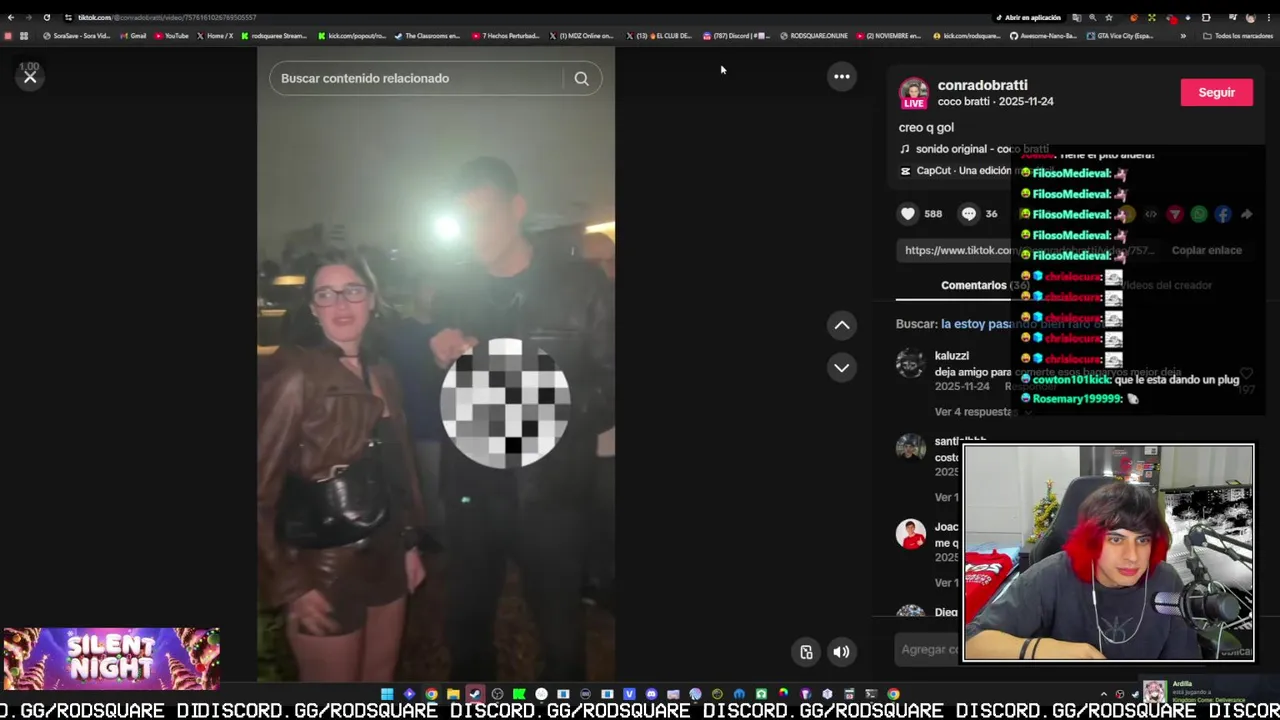Open the 'The Classrooms en...' bookmark
This screenshot has height=720, width=1280.
[428, 36]
